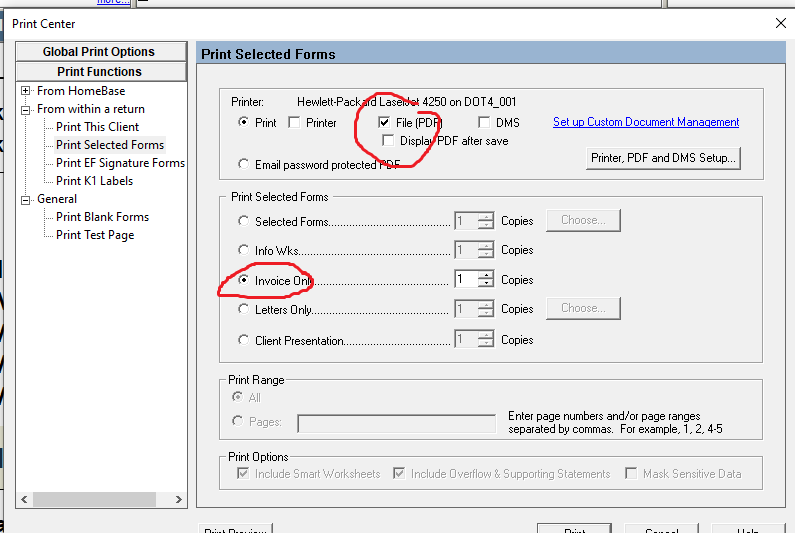Choose Print Test Page tree item

coord(95,235)
